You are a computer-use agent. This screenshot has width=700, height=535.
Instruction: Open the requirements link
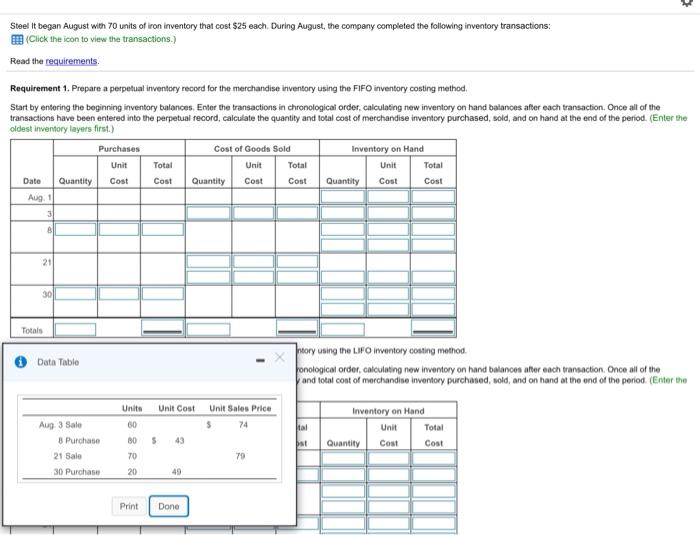click(71, 61)
